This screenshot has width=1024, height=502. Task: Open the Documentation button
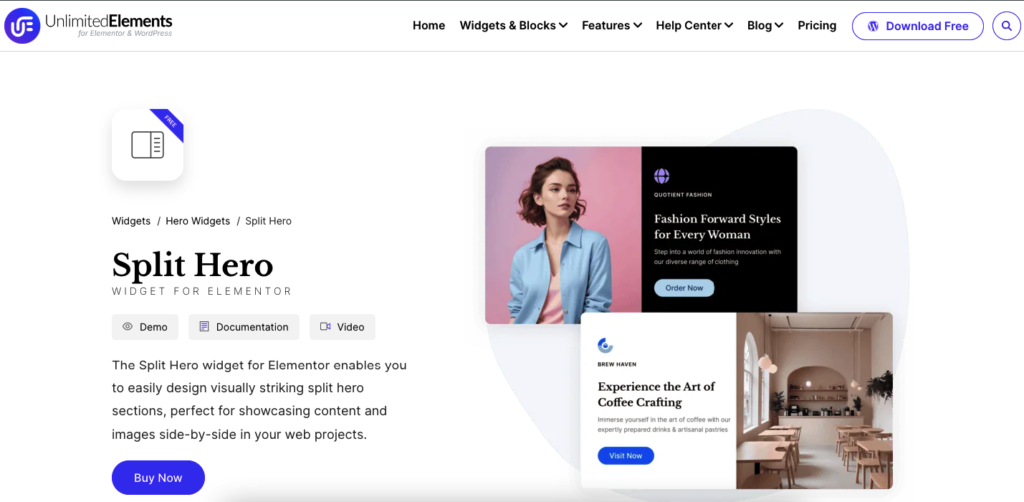244,327
